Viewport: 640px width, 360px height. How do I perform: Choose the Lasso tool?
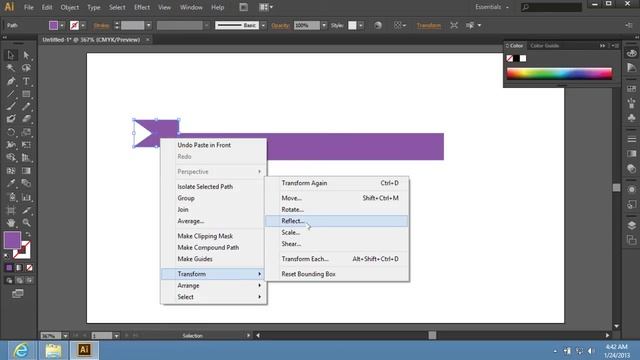(x=26, y=68)
